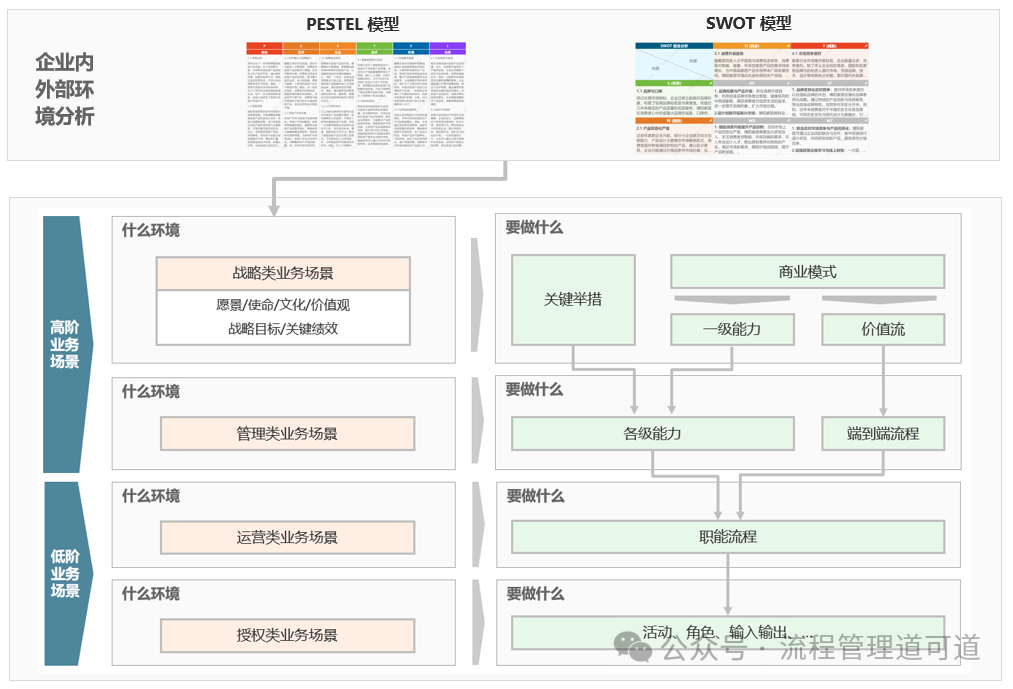Click the 战略目标/关键绩效 text line
1013x689 pixels.
tap(283, 328)
